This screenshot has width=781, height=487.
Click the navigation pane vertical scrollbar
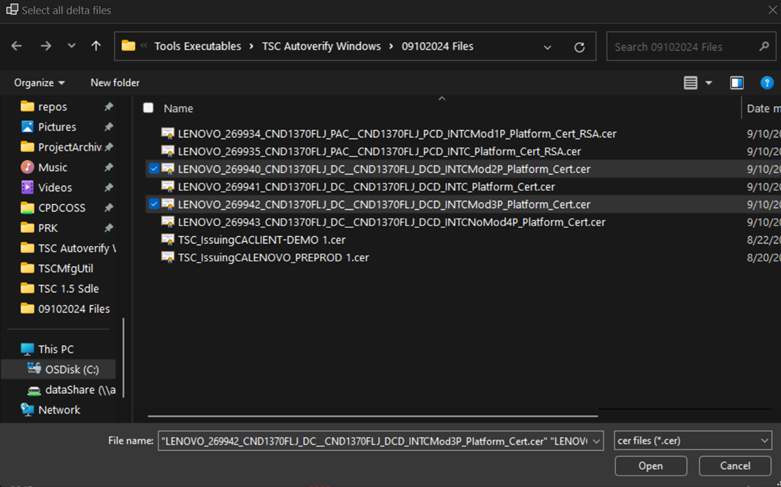tap(123, 358)
